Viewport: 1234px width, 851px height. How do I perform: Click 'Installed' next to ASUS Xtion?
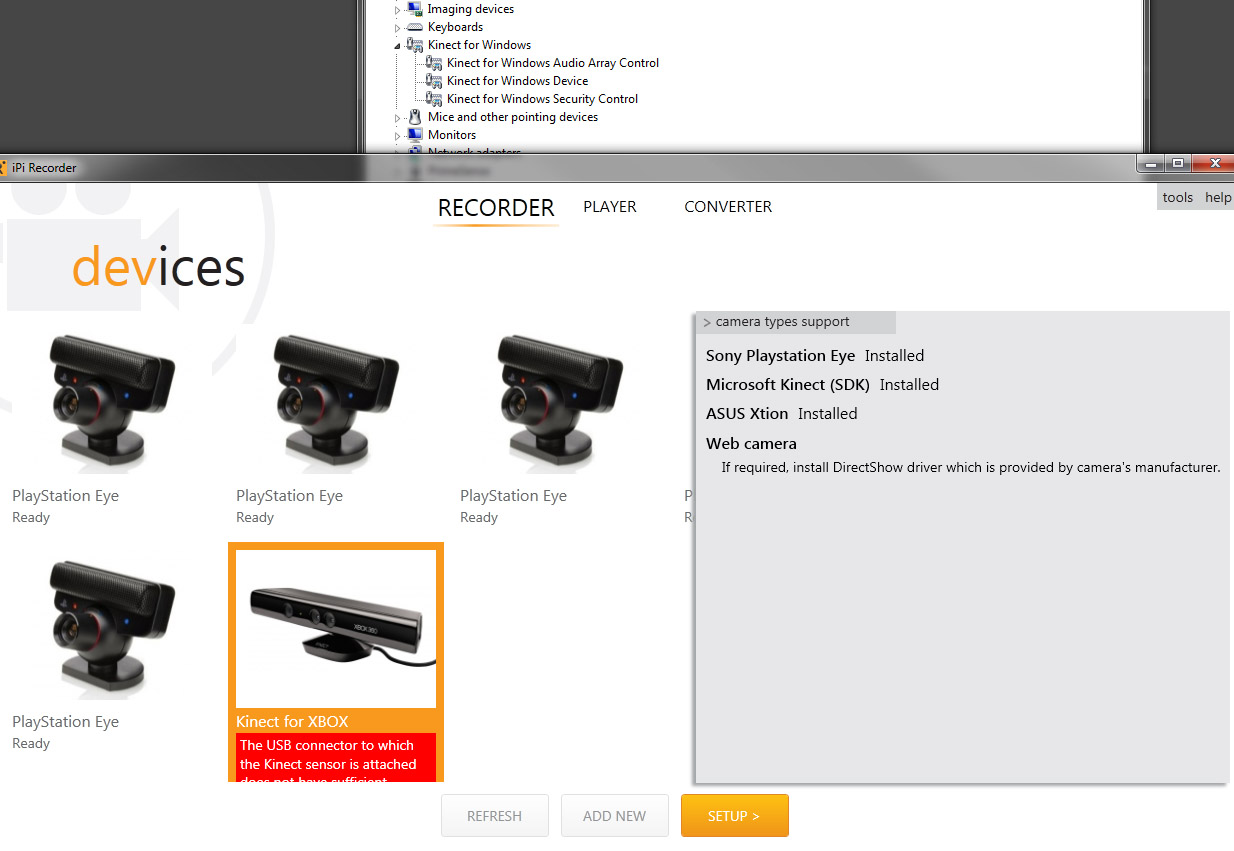click(x=827, y=414)
